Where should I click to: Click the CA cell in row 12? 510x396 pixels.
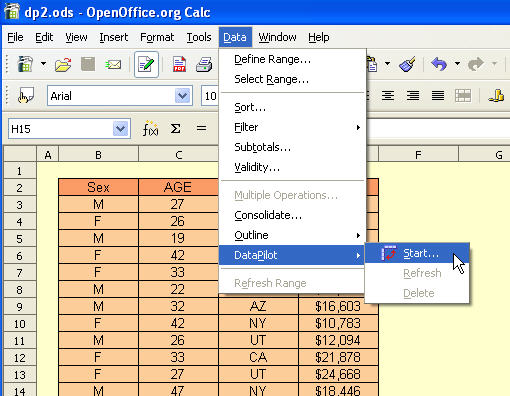258,357
